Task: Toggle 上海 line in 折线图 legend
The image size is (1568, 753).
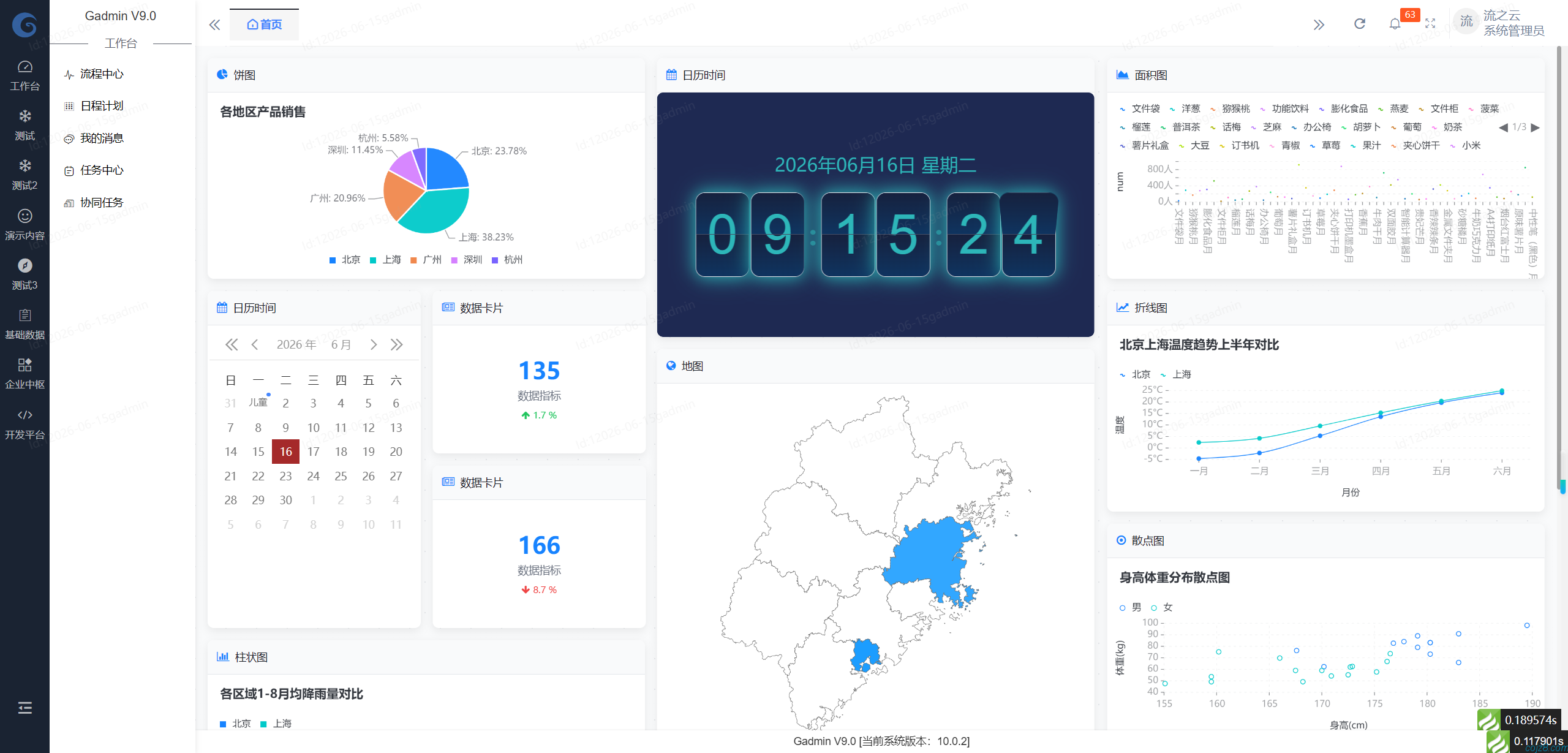Action: pos(1175,374)
